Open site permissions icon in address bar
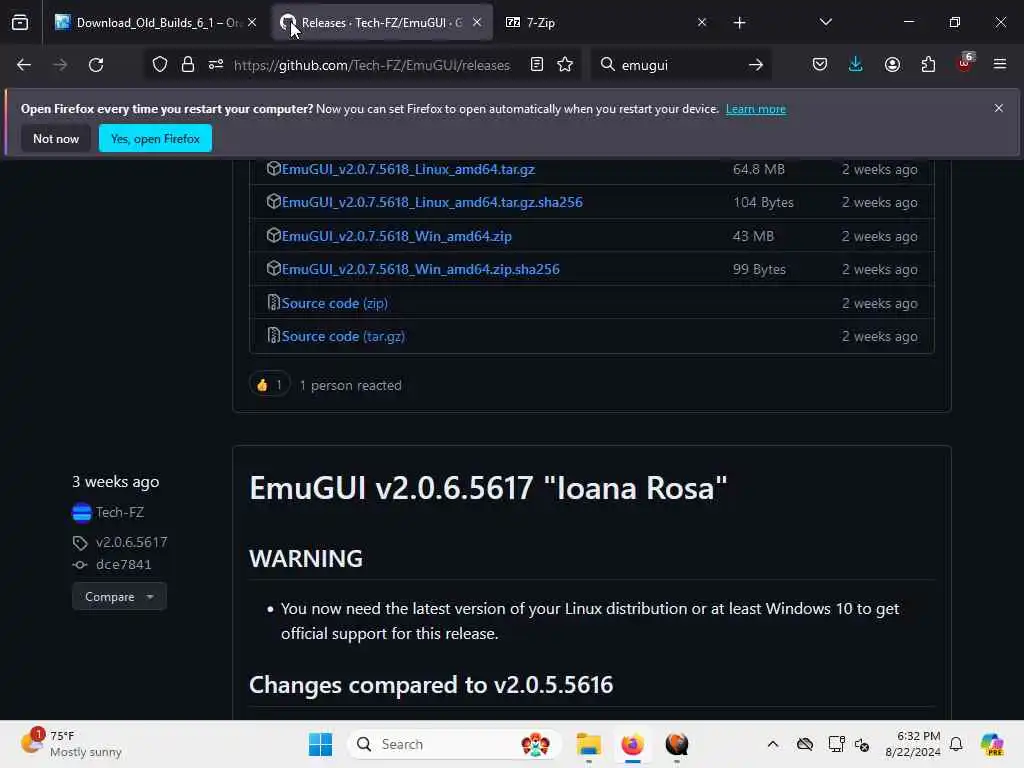 pos(216,65)
